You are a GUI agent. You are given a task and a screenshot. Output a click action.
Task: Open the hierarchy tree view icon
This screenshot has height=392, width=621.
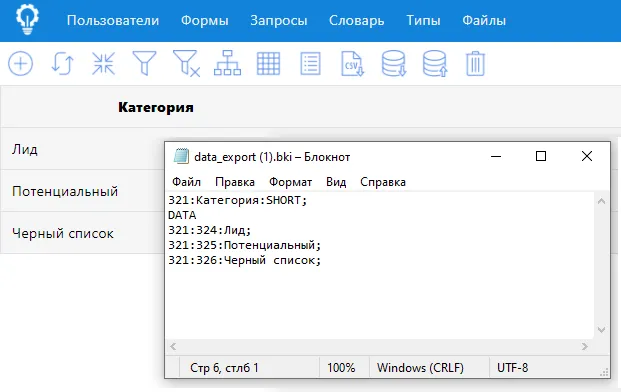[x=227, y=63]
